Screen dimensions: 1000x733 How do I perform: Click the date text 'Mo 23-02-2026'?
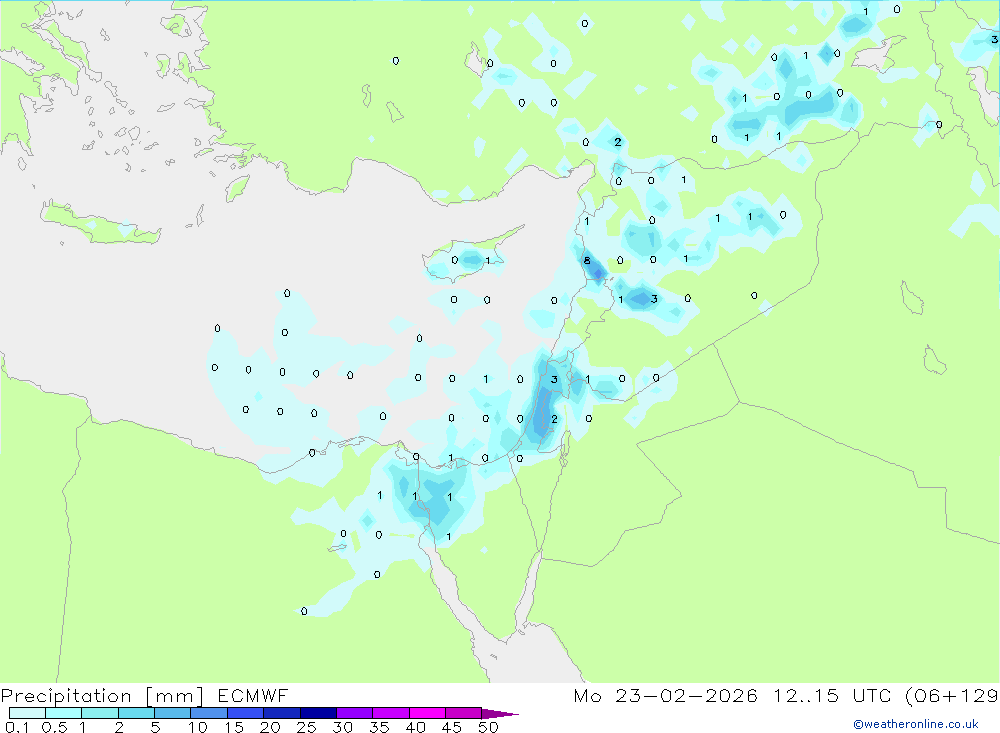point(666,695)
